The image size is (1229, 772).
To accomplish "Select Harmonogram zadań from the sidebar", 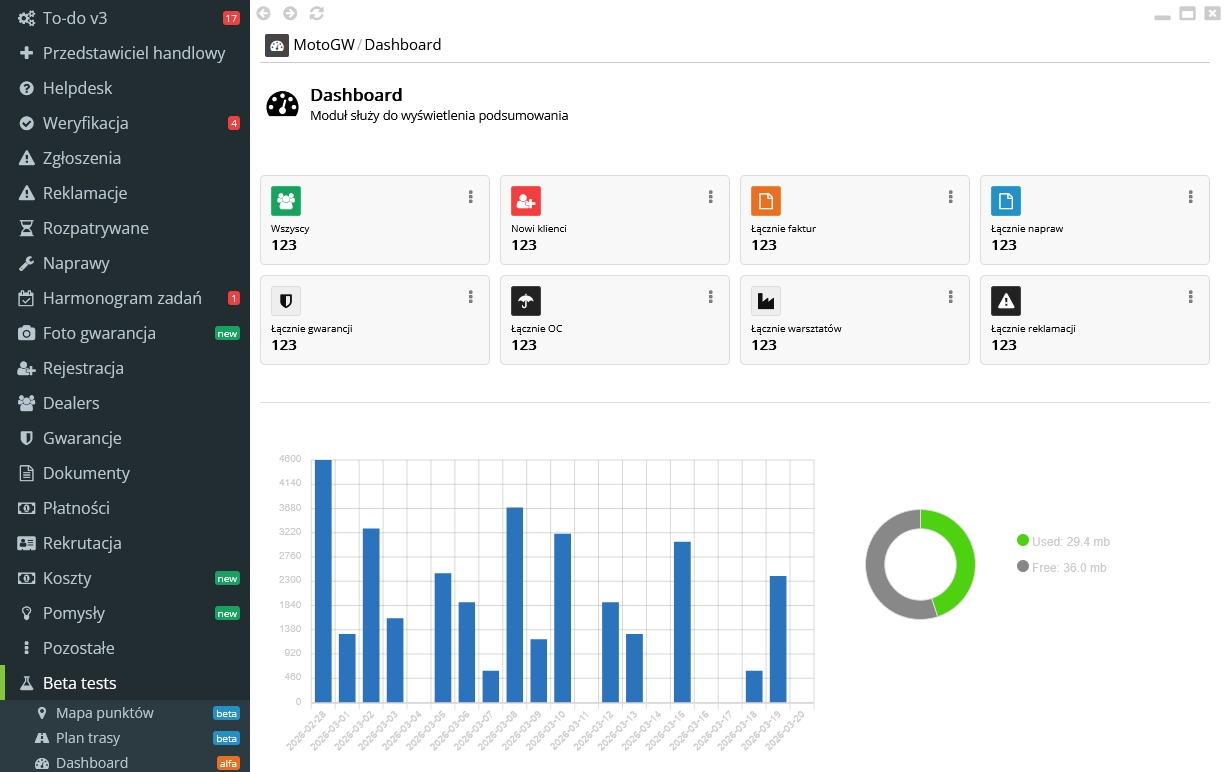I will pyautogui.click(x=122, y=298).
